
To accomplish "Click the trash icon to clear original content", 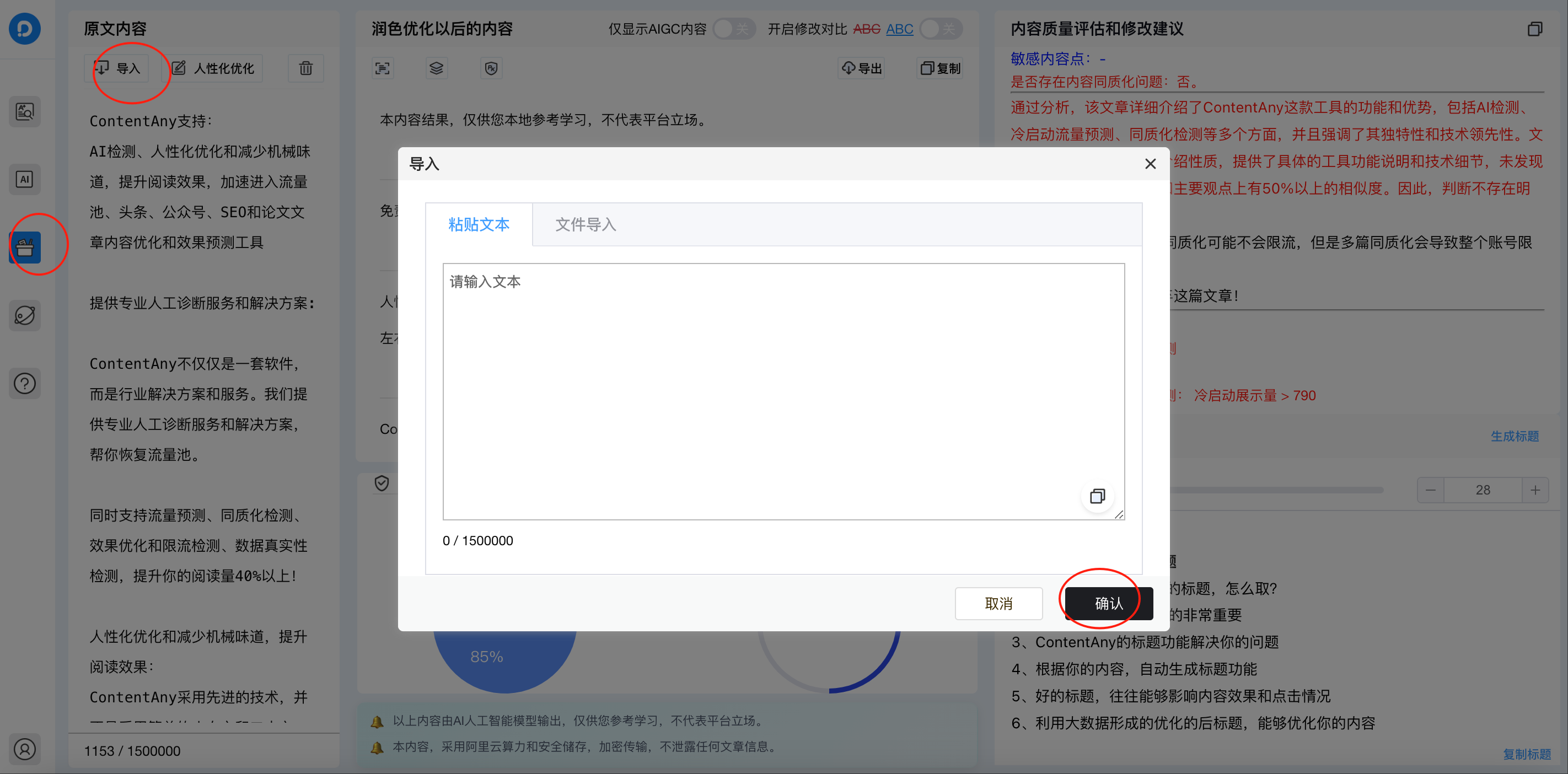I will point(305,68).
